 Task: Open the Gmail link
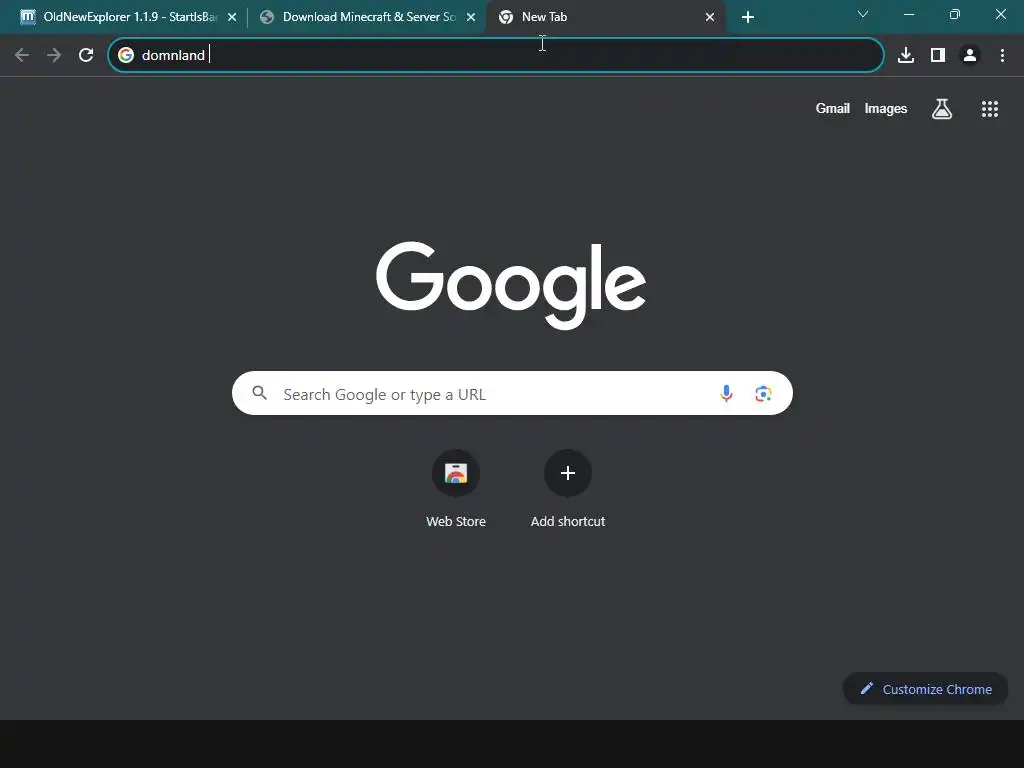833,109
